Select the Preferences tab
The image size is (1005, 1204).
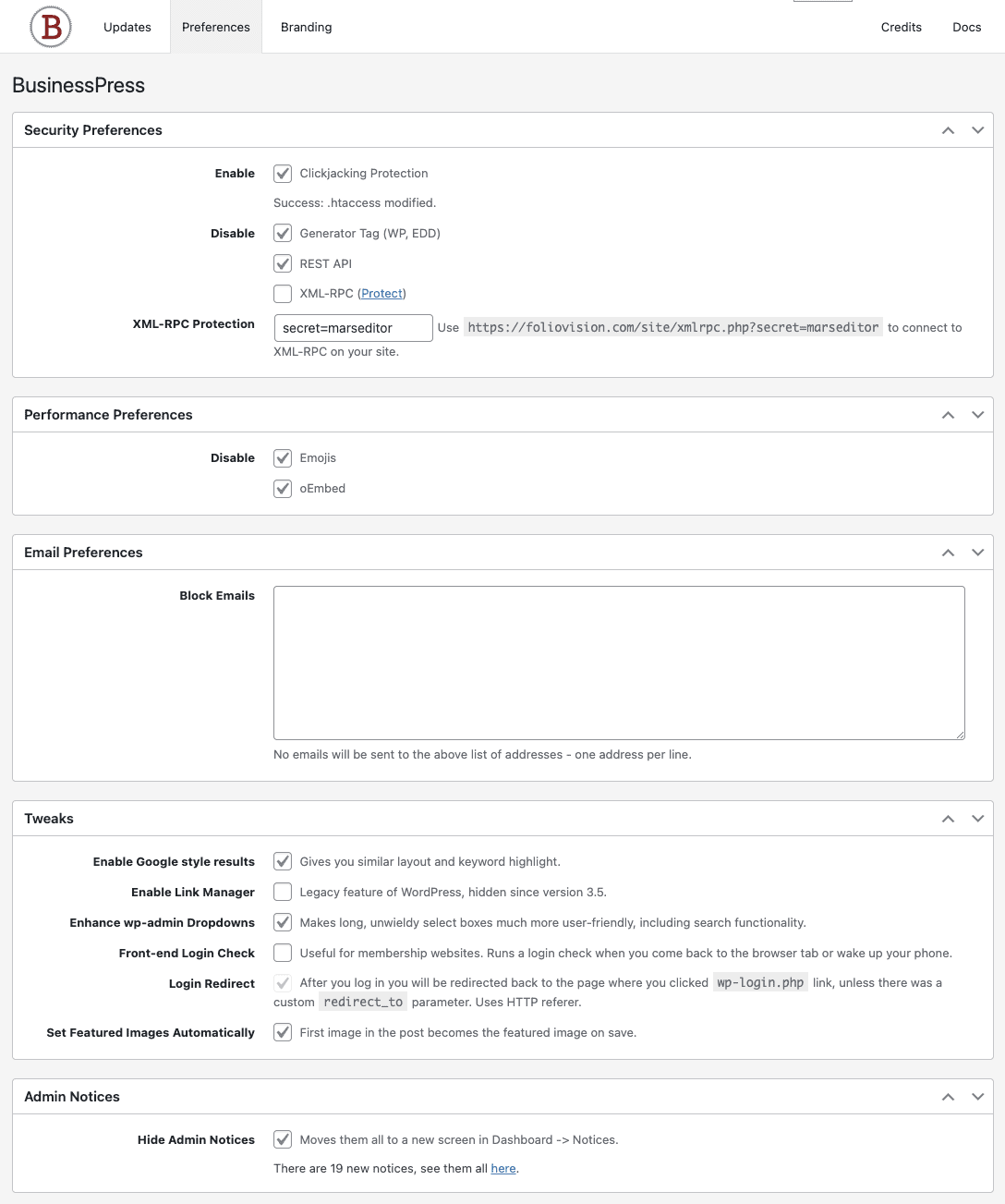(x=216, y=27)
